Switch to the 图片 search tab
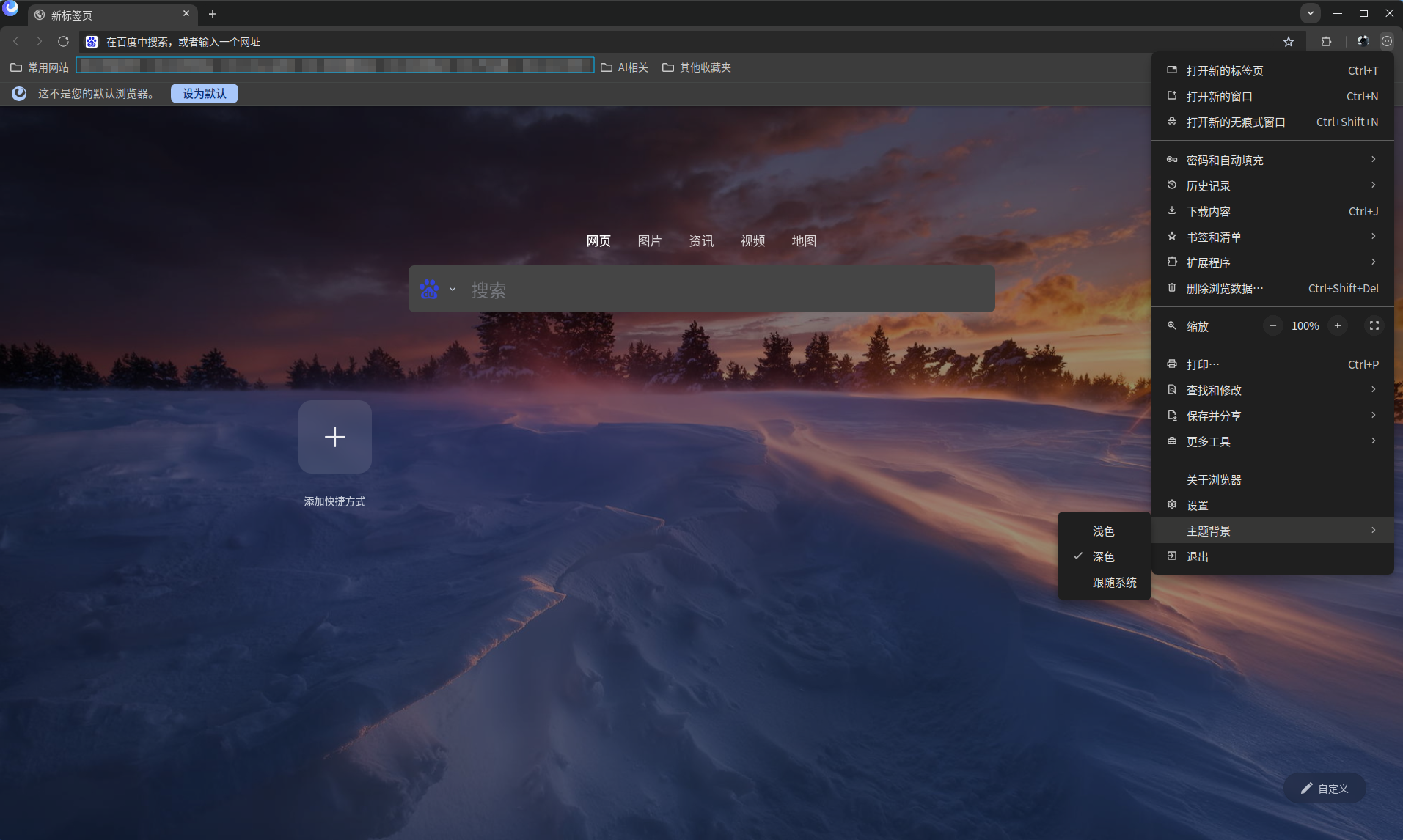The width and height of the screenshot is (1403, 840). pos(650,240)
